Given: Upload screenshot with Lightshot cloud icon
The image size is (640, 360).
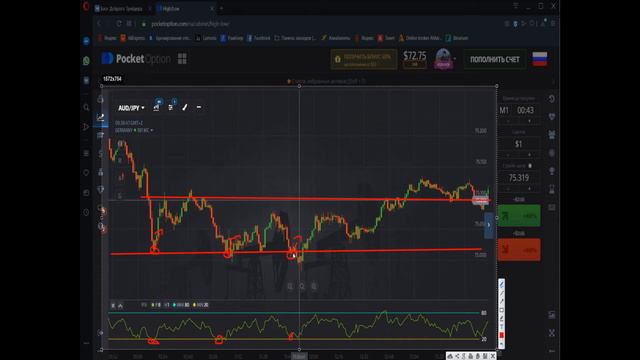Looking at the screenshot, I should point(450,356).
